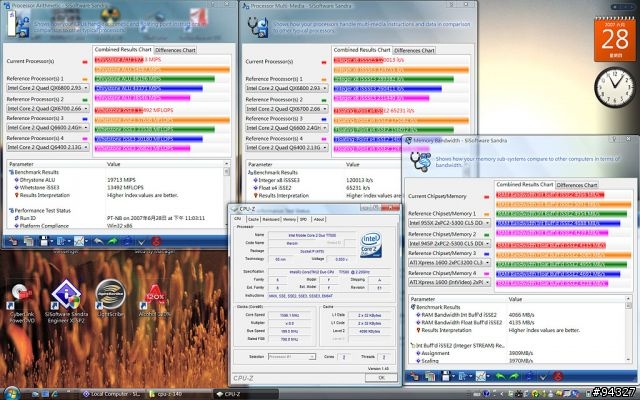This screenshot has width=640, height=400.
Task: Select RAM Bandwidth Int Buff'd iSSE2 row
Action: tap(517, 315)
